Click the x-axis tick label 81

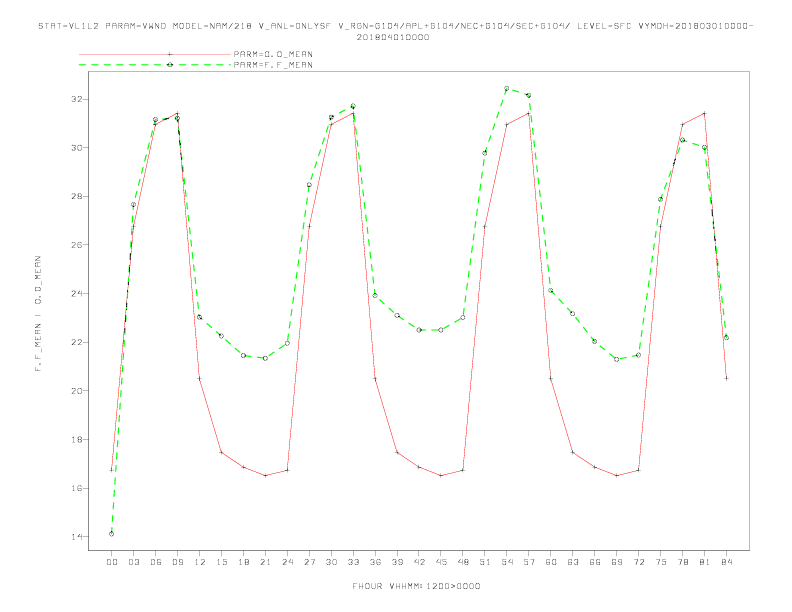click(x=705, y=562)
